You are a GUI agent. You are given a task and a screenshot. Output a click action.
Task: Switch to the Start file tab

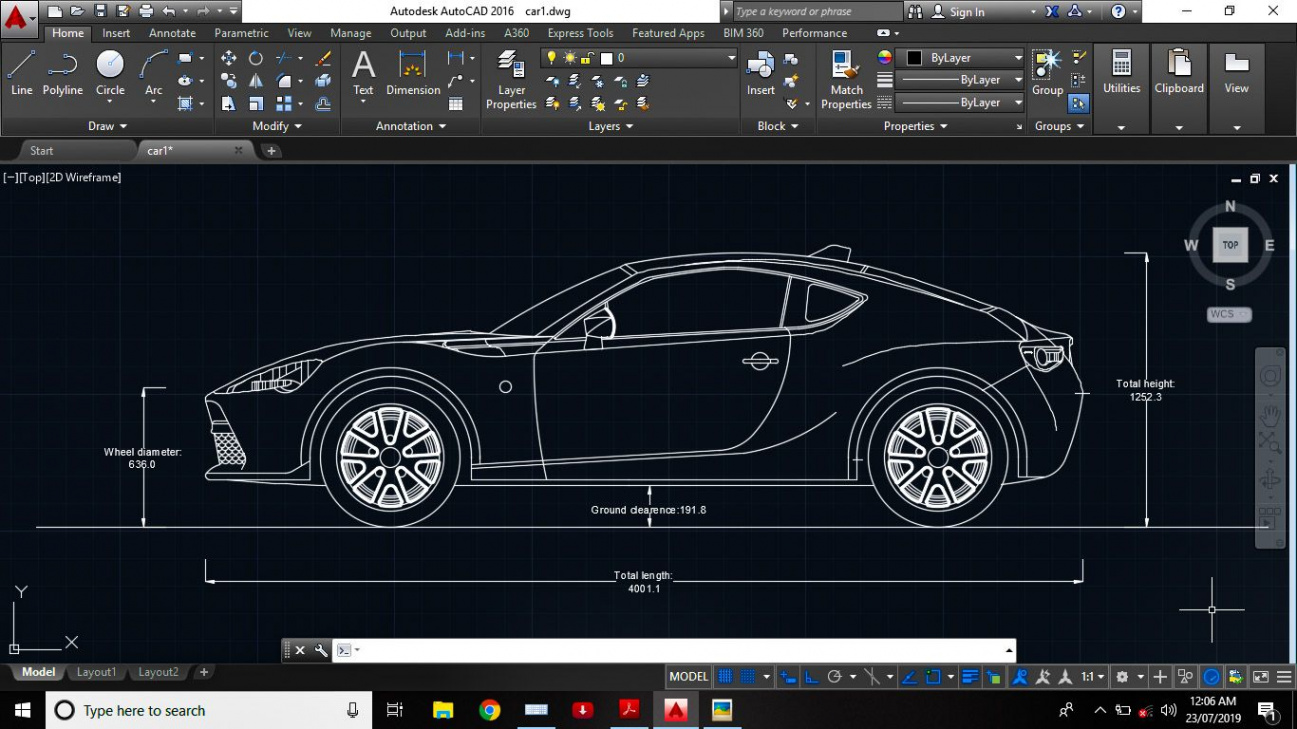coord(42,151)
